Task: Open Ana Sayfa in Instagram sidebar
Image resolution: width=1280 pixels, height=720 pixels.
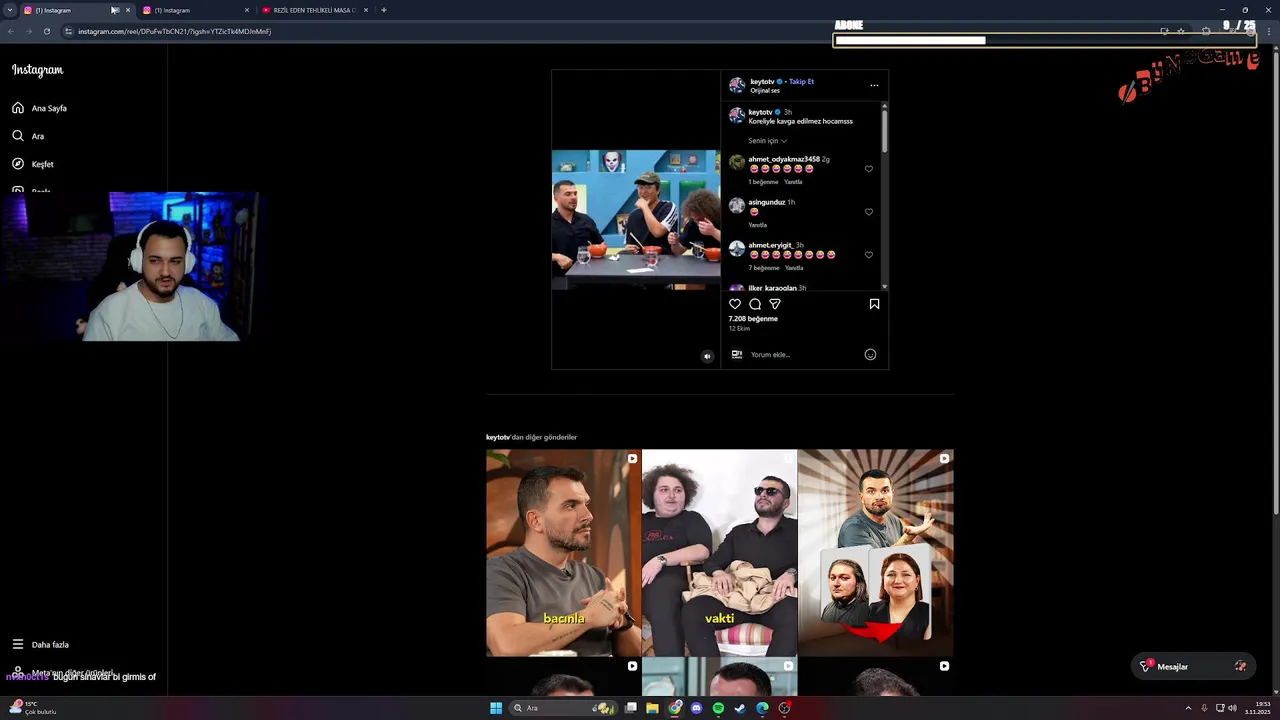Action: click(x=40, y=108)
